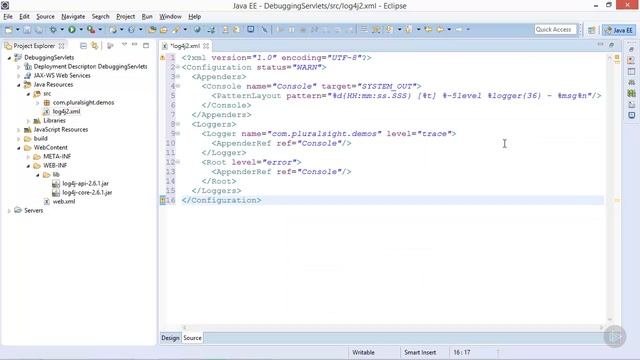This screenshot has width=640, height=360.
Task: Maximize the editor area
Action: pos(611,45)
